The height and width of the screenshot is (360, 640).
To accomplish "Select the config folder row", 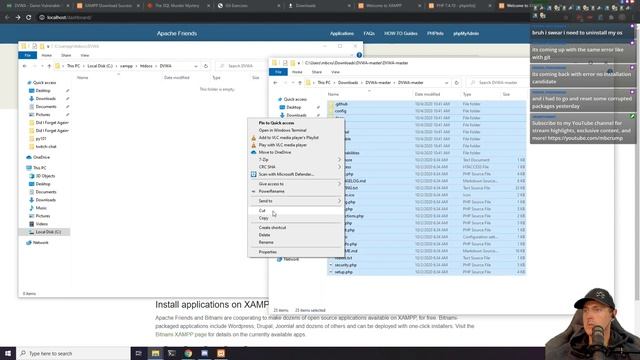I will click(427, 111).
